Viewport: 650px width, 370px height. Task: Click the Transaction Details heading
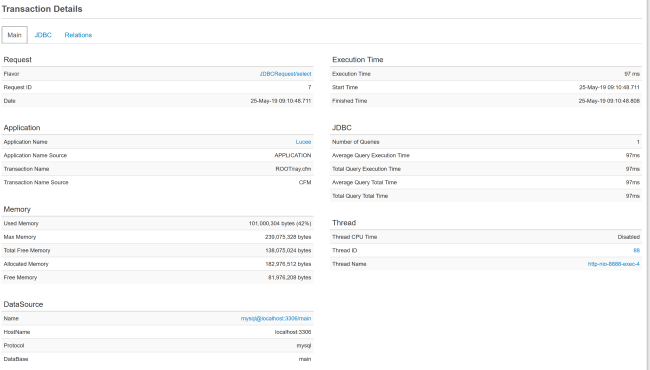(x=42, y=9)
